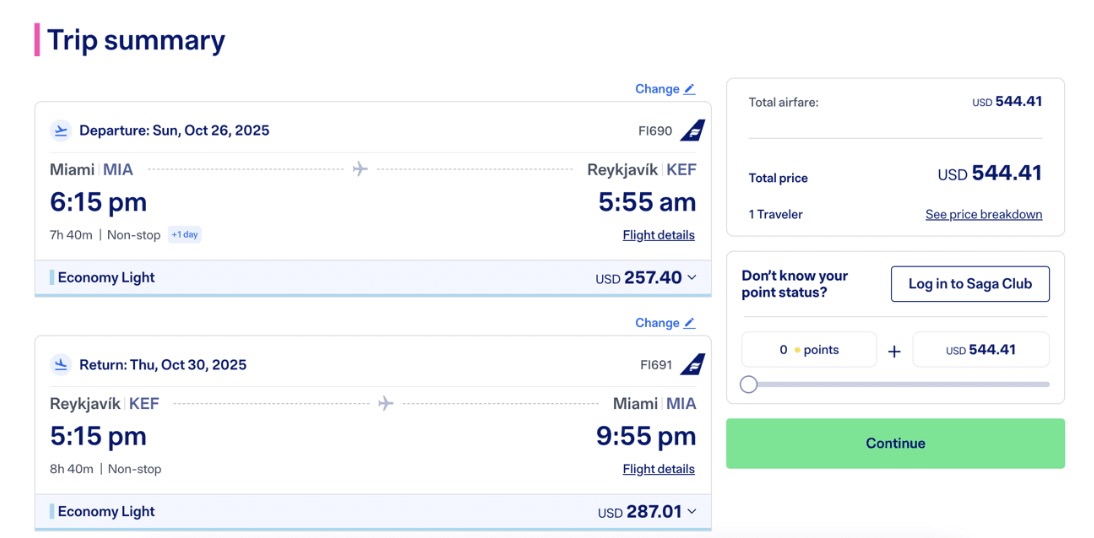Click the Icelandair logo next to FI691
The width and height of the screenshot is (1094, 538).
click(693, 364)
